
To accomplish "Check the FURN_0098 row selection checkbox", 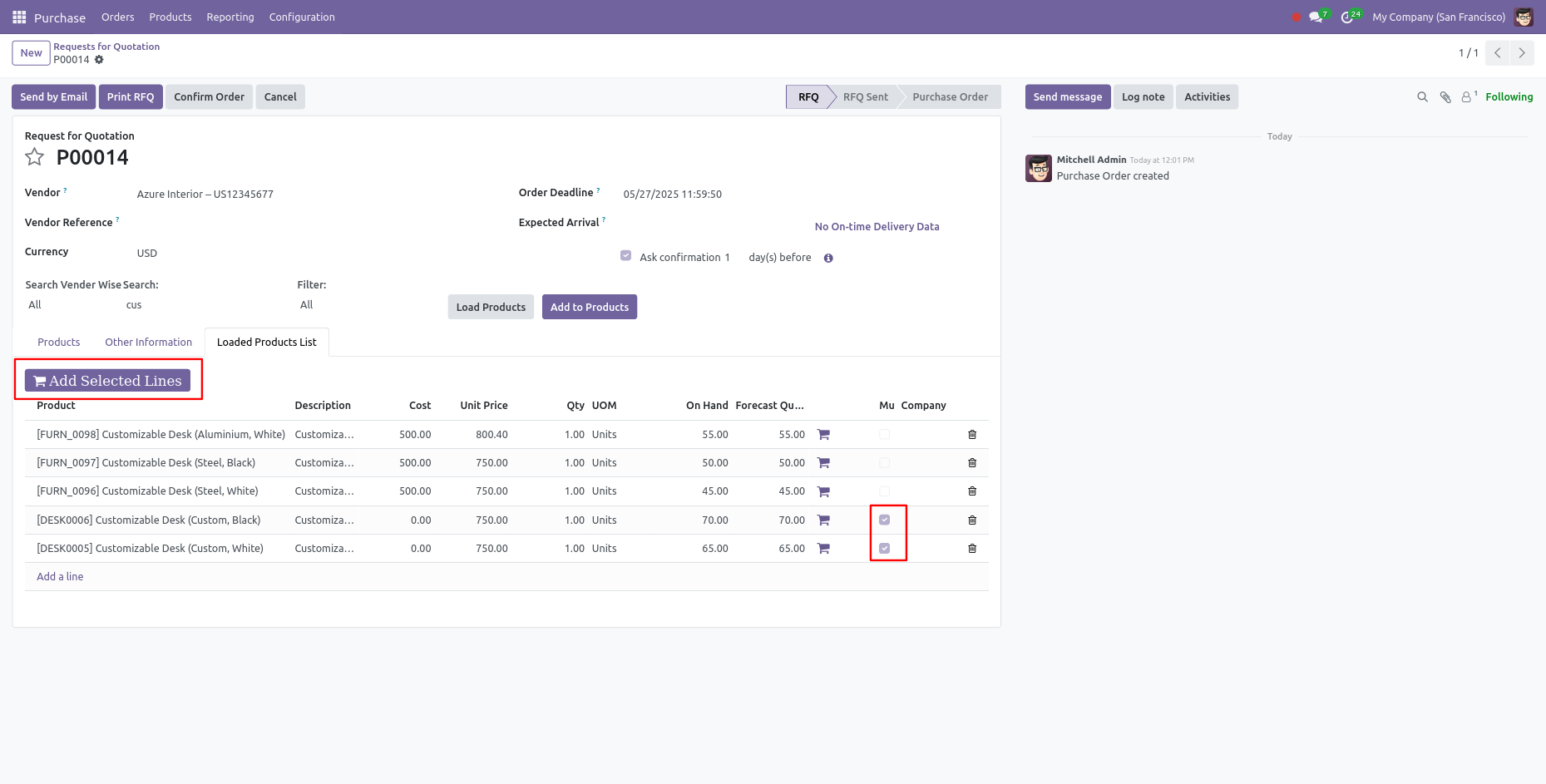I will pos(884,435).
